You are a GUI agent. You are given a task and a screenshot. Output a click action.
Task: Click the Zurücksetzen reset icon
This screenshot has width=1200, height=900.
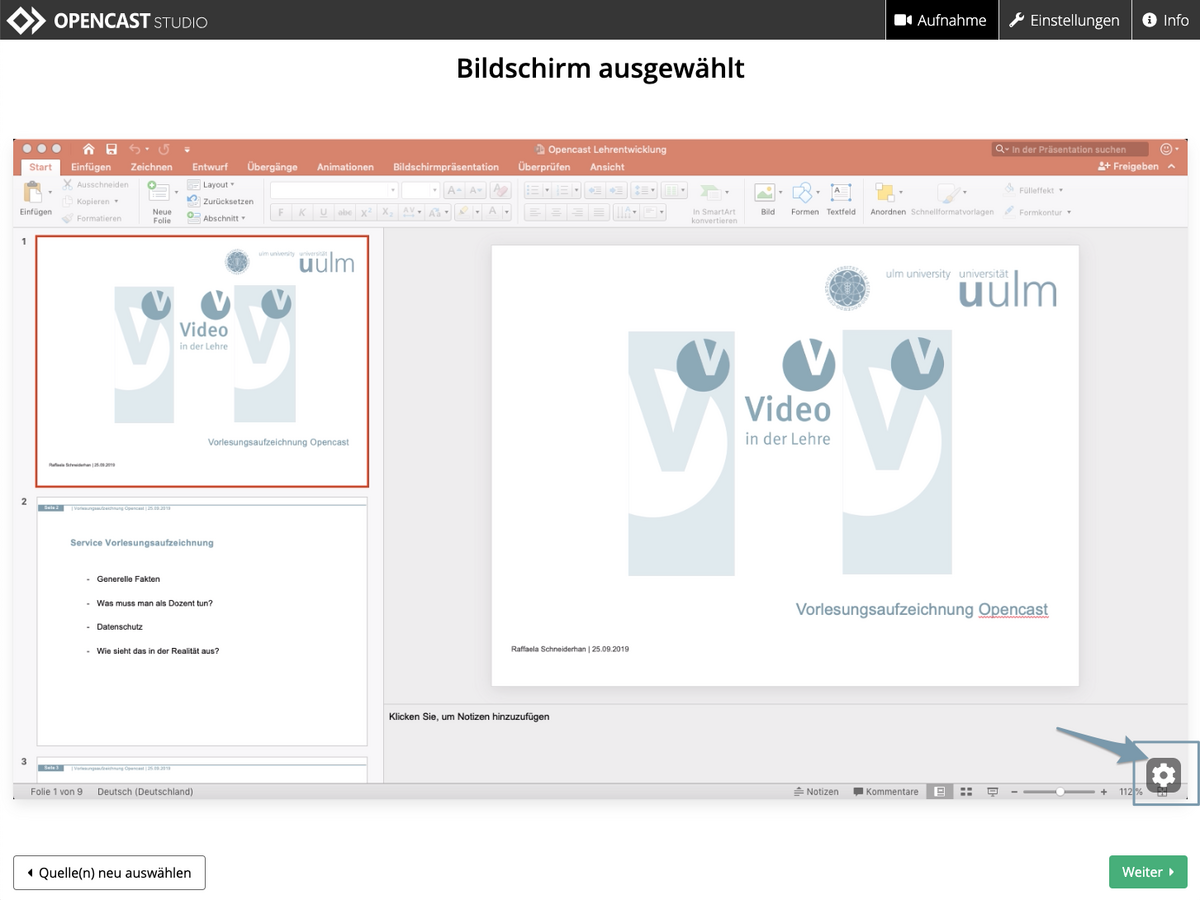tap(194, 201)
